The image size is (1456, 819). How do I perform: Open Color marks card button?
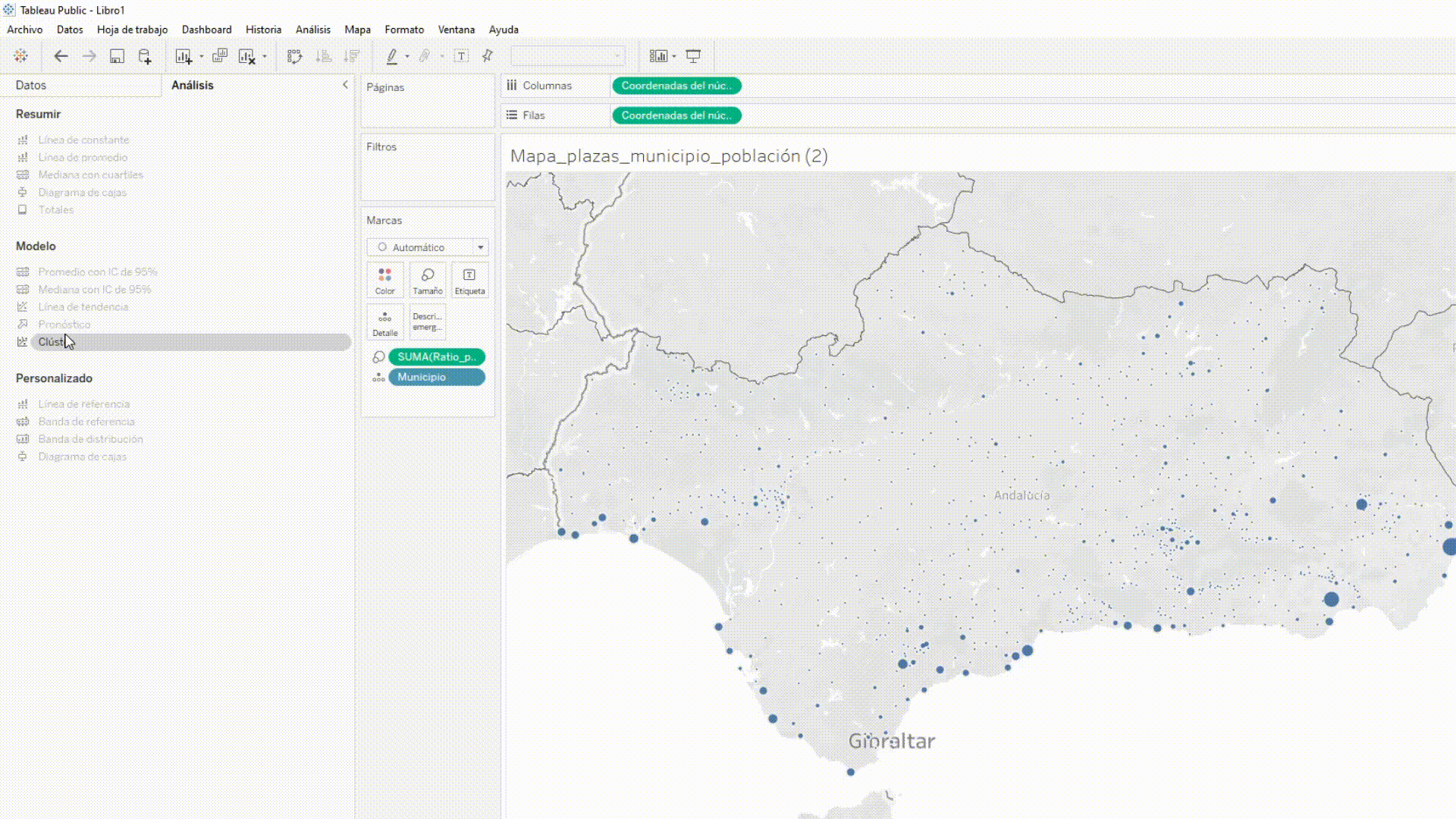384,280
